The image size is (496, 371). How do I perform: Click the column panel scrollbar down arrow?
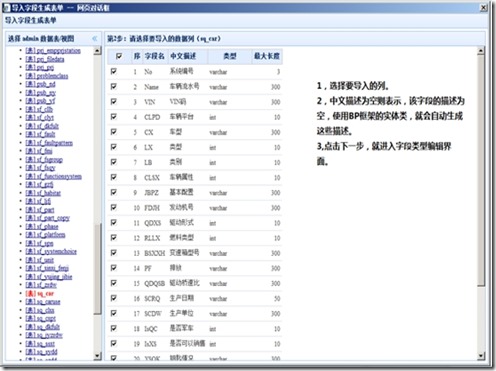[x=481, y=356]
